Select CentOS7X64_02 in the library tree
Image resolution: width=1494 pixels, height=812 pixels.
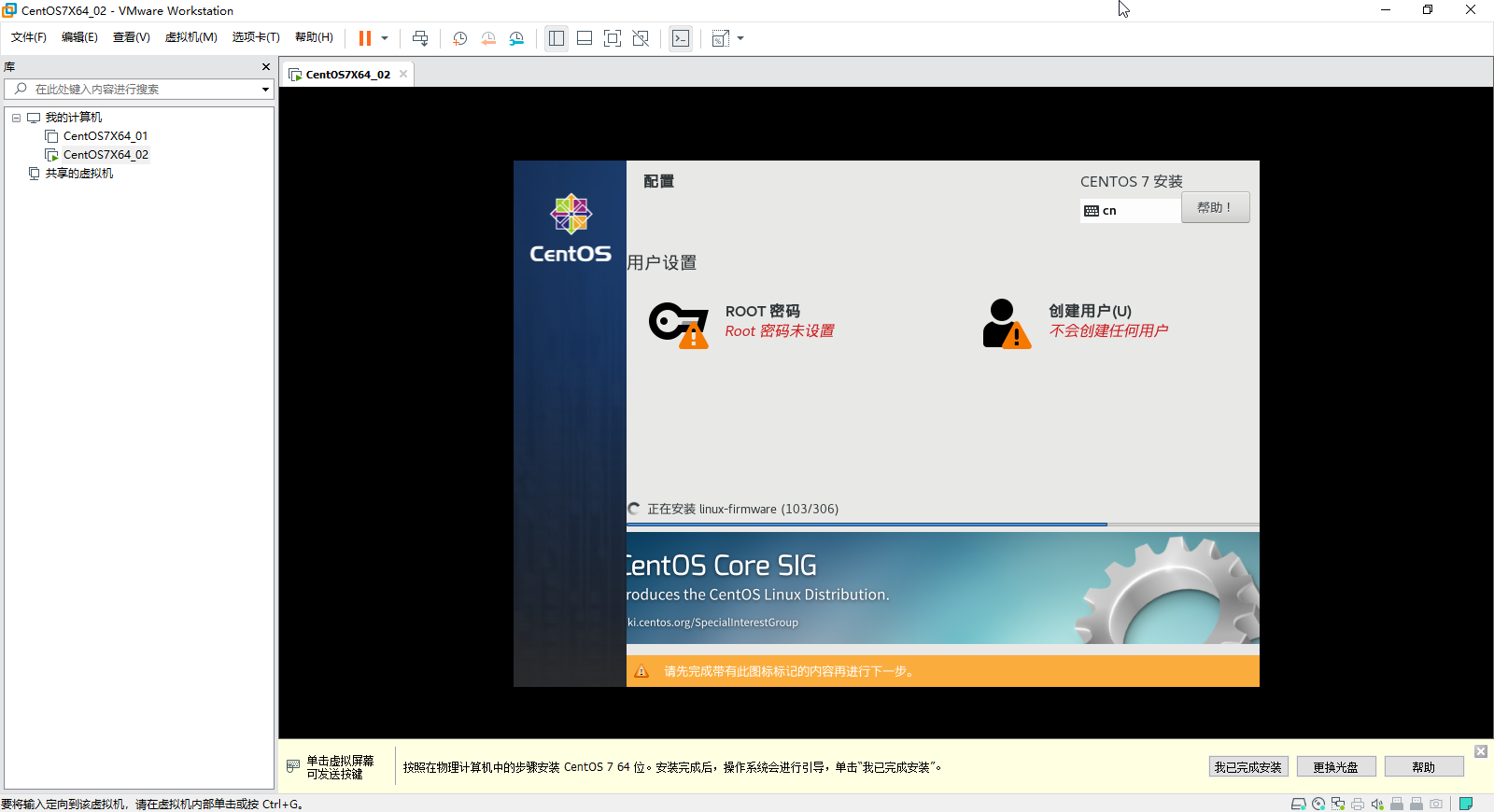point(106,155)
